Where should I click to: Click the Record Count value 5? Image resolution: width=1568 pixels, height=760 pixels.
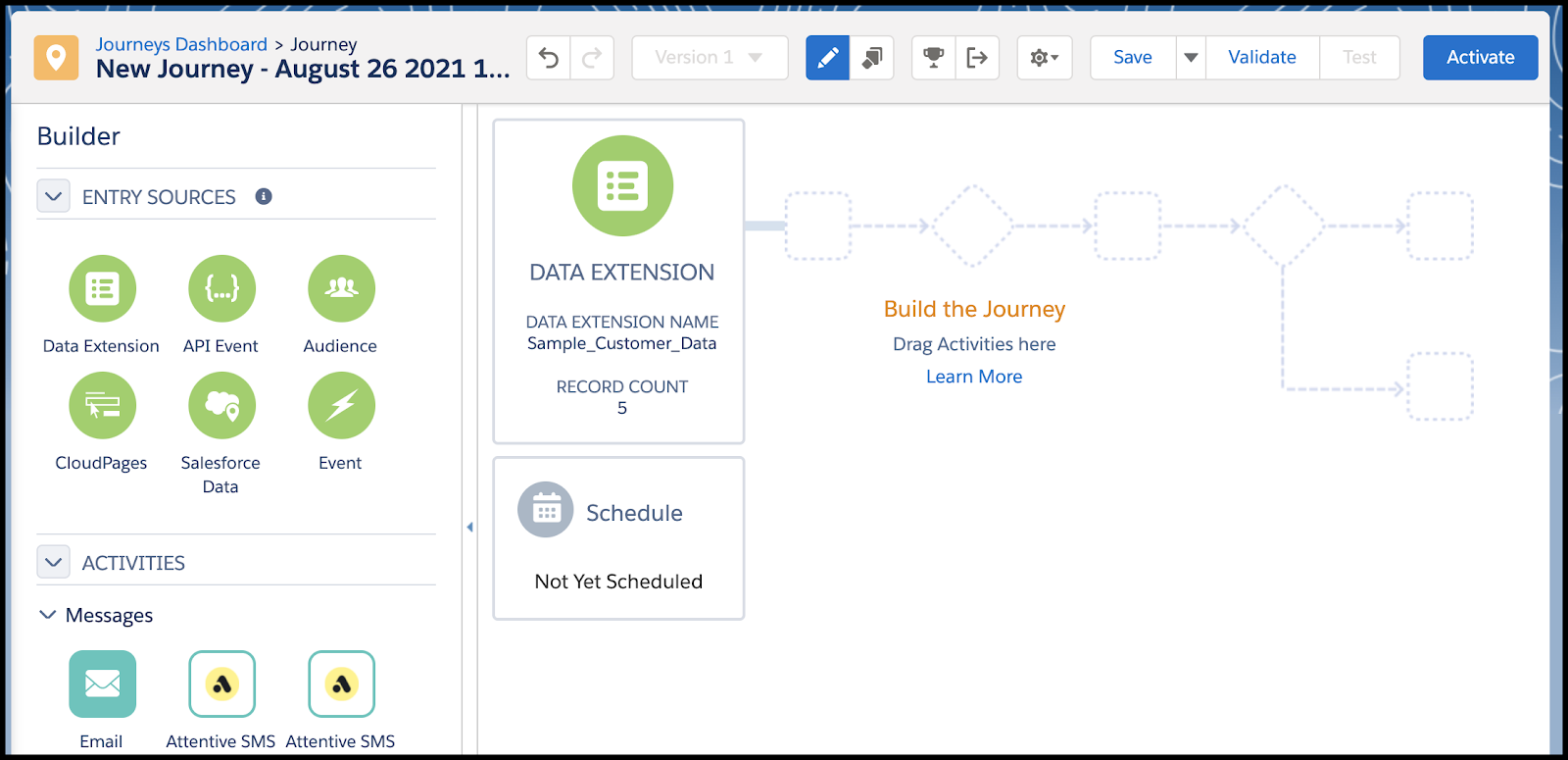pos(622,408)
